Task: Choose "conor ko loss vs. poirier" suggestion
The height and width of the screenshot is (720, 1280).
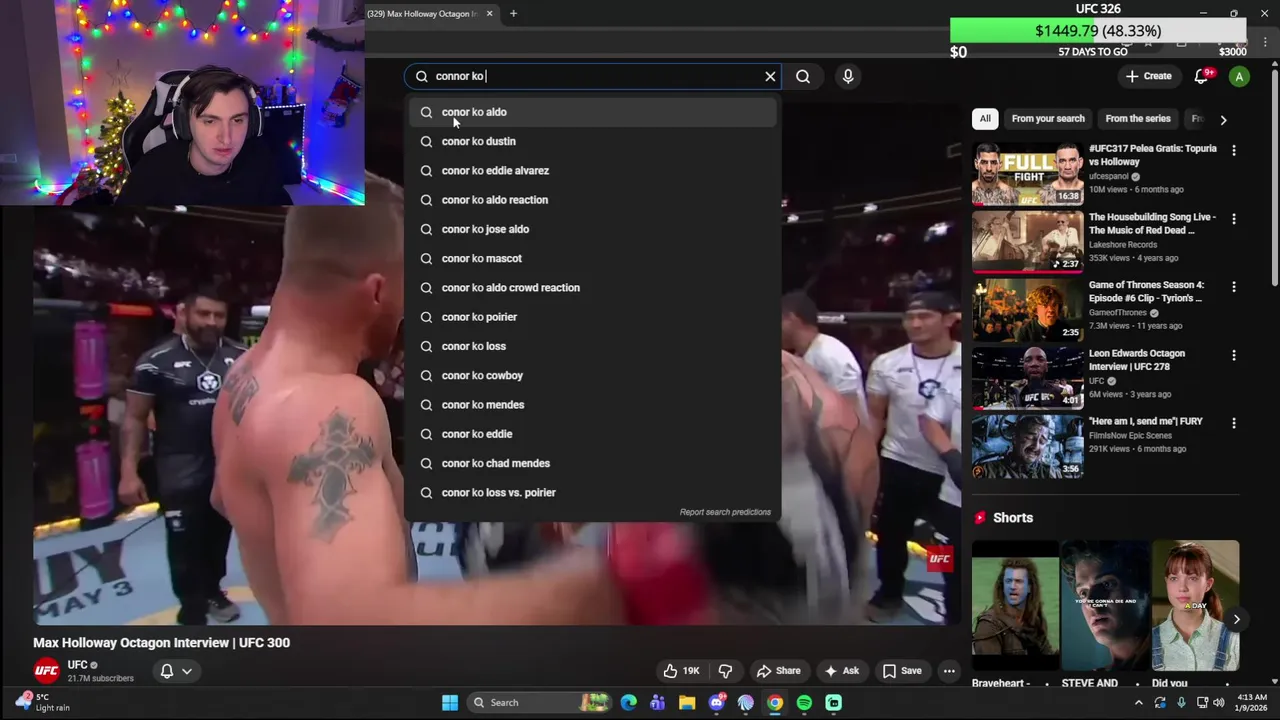Action: [x=592, y=492]
